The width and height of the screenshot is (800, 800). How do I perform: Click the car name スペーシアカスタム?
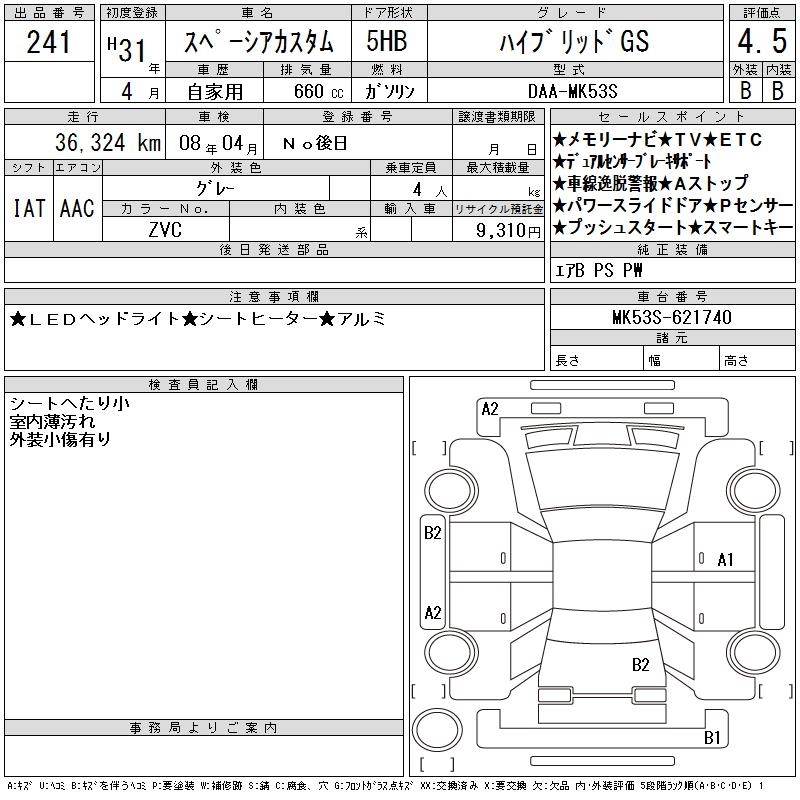259,42
